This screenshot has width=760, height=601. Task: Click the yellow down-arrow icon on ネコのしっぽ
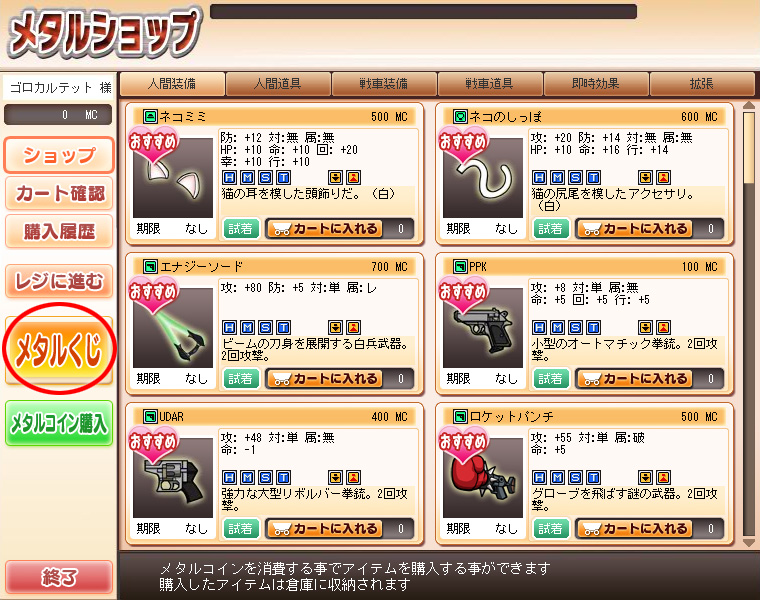pyautogui.click(x=645, y=177)
